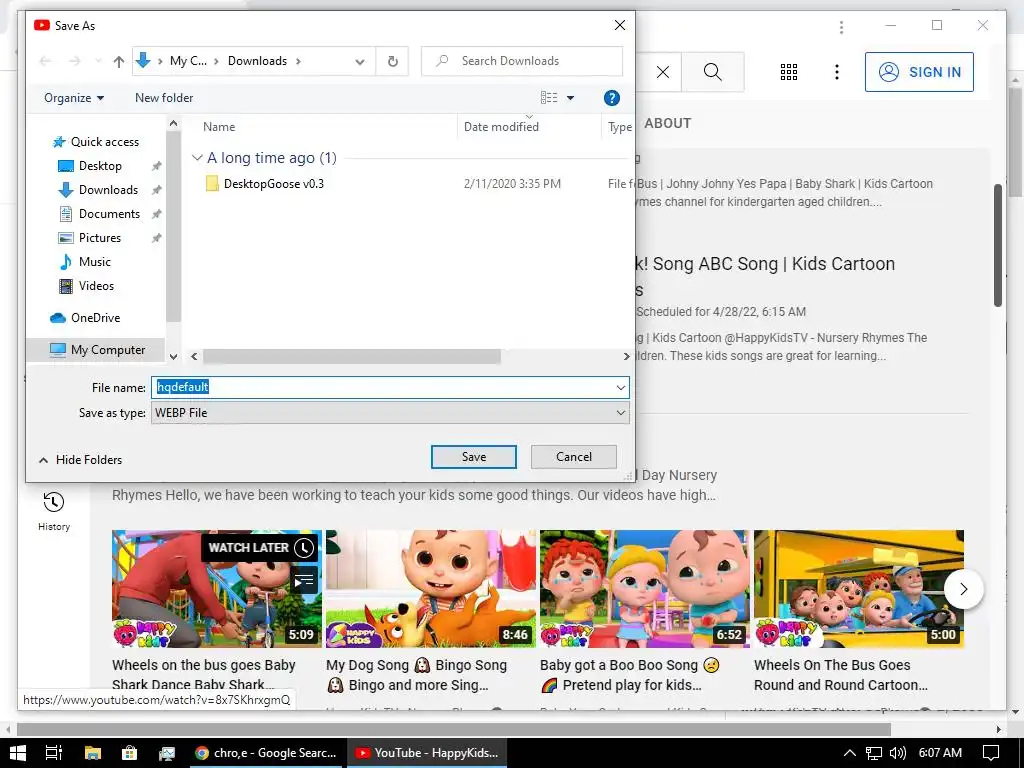Open the view options dropdown arrow
The image size is (1024, 768).
click(x=570, y=98)
